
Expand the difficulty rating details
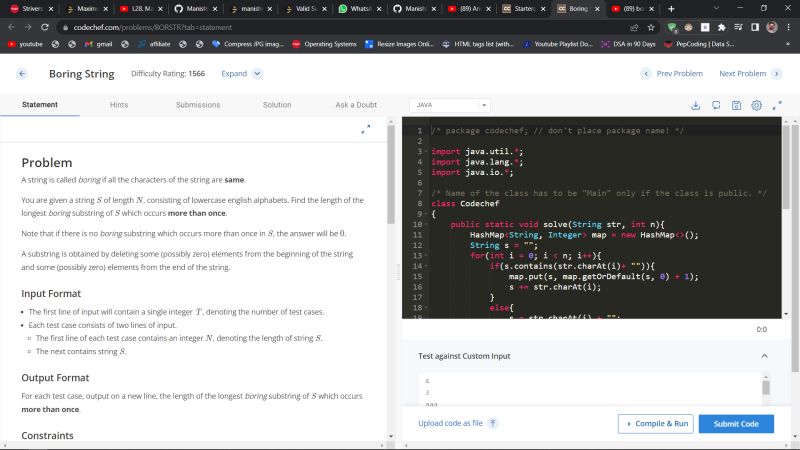(x=241, y=74)
